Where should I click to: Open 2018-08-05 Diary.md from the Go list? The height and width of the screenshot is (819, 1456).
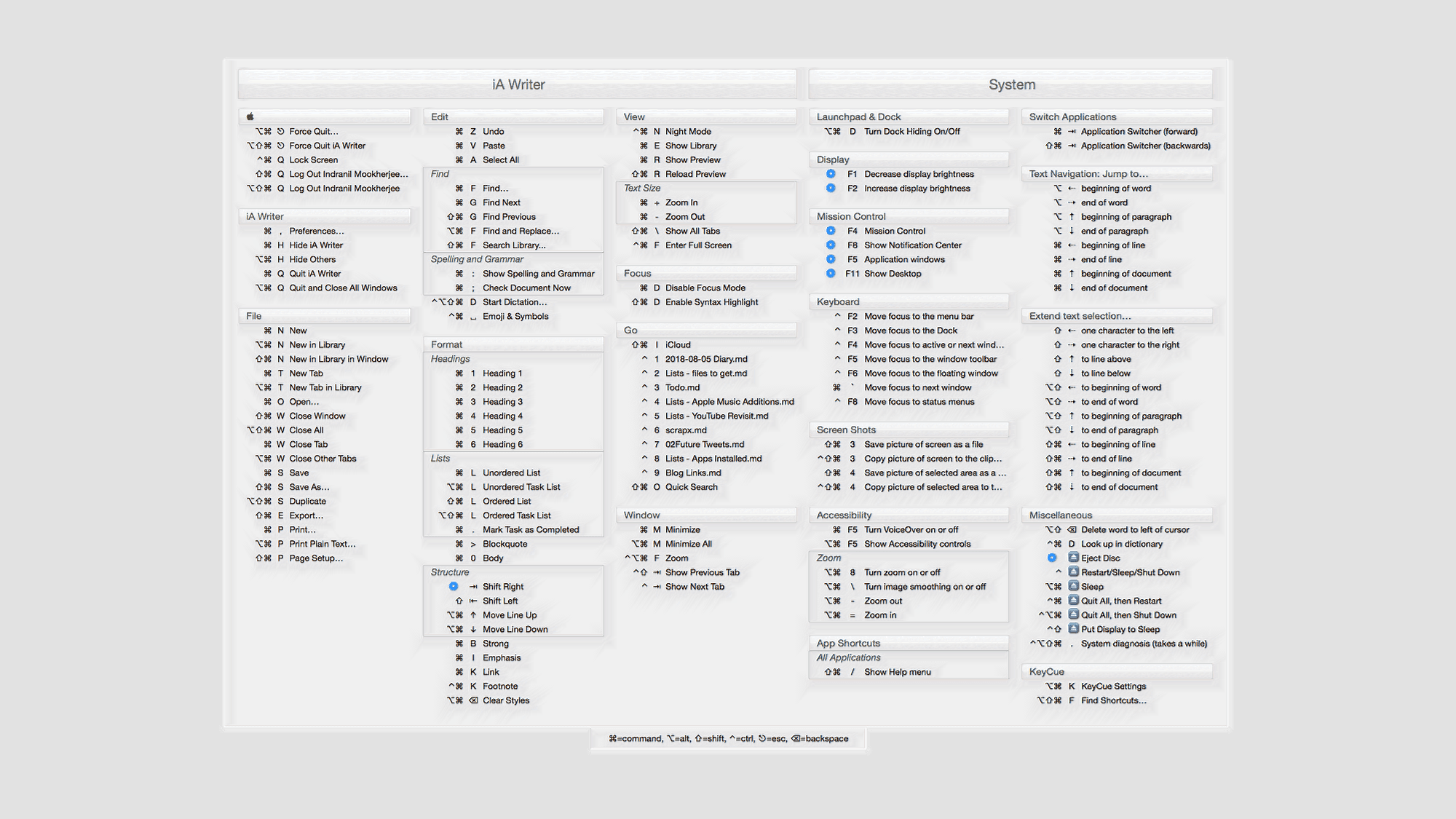click(x=706, y=359)
